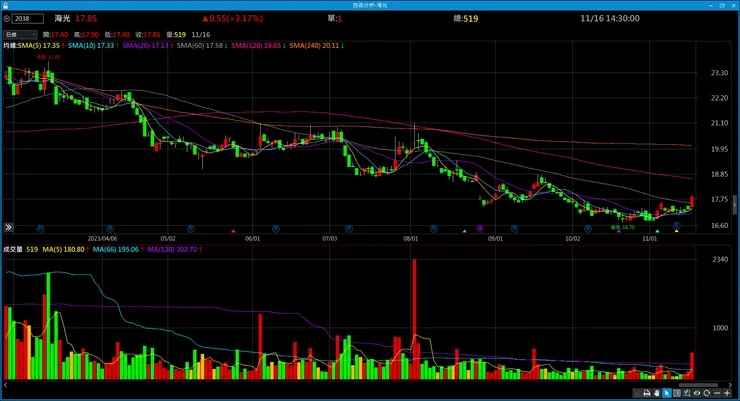Click the 06/01 date label

[252, 239]
